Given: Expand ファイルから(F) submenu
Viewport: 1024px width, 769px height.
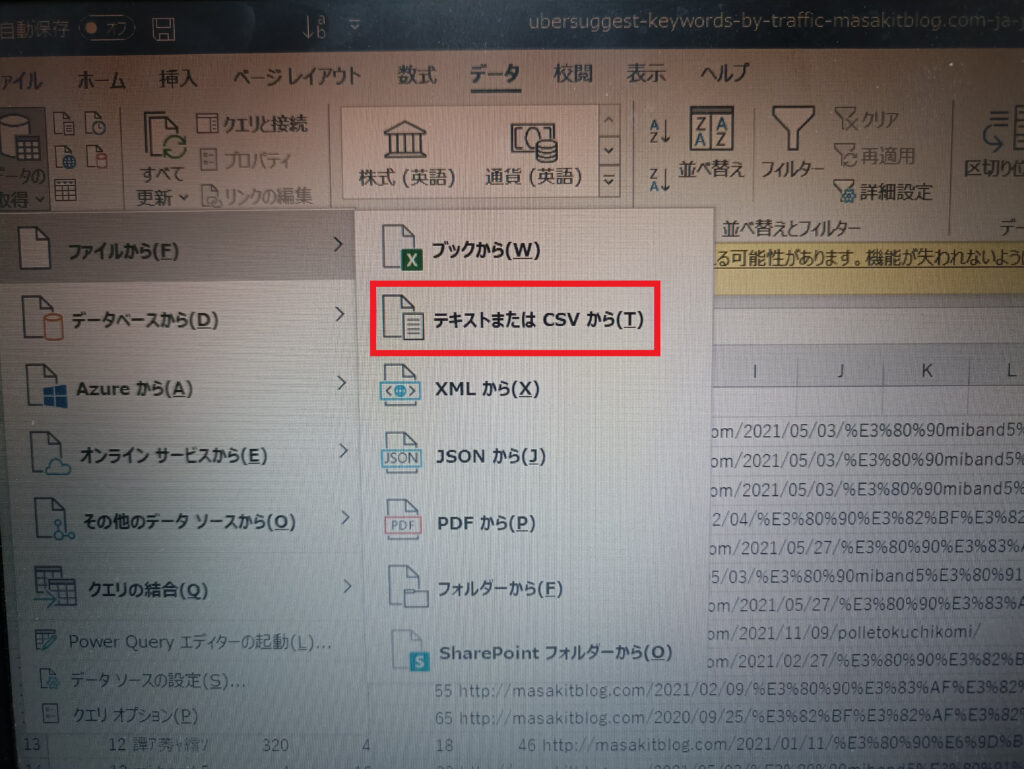Looking at the screenshot, I should click(180, 249).
